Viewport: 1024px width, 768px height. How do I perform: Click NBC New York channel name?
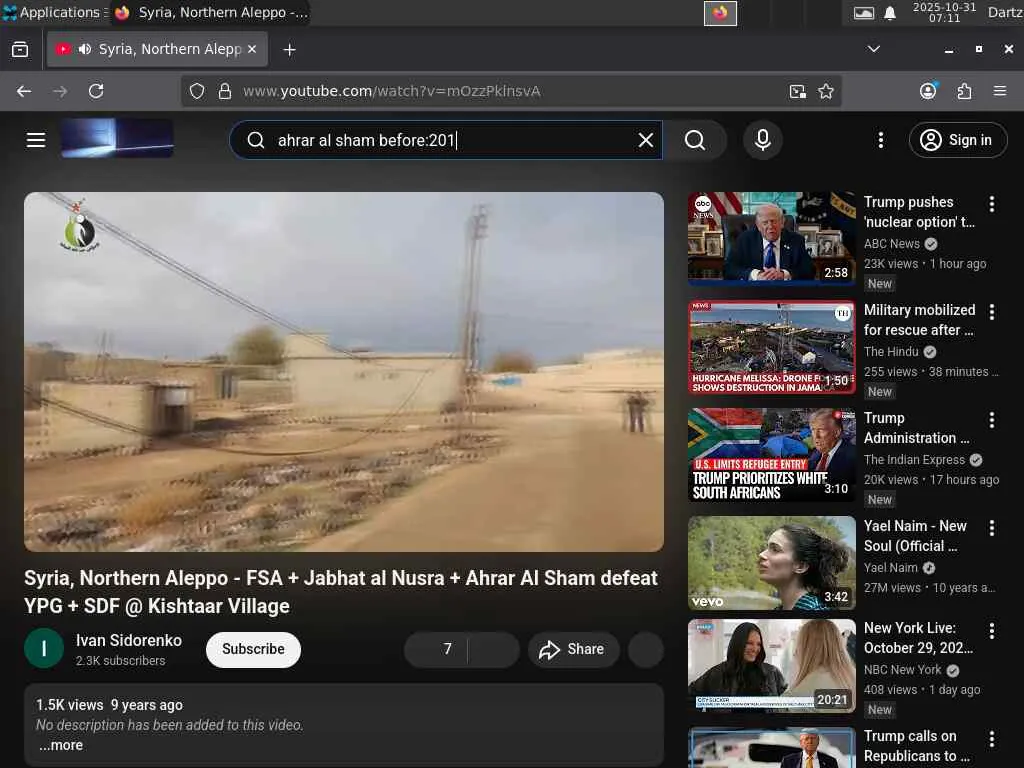(x=903, y=670)
